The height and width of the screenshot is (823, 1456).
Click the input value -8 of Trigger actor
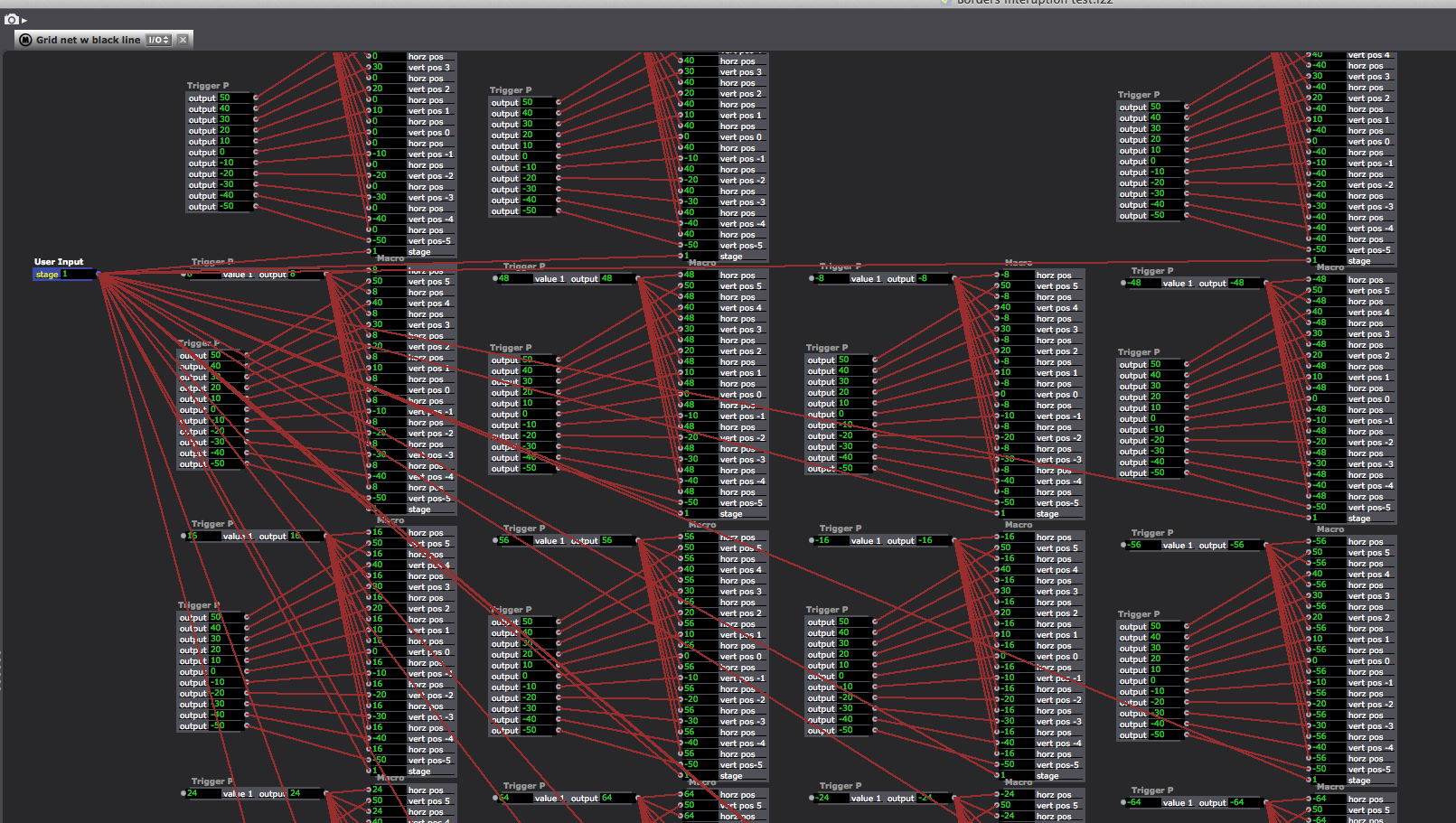pos(831,278)
